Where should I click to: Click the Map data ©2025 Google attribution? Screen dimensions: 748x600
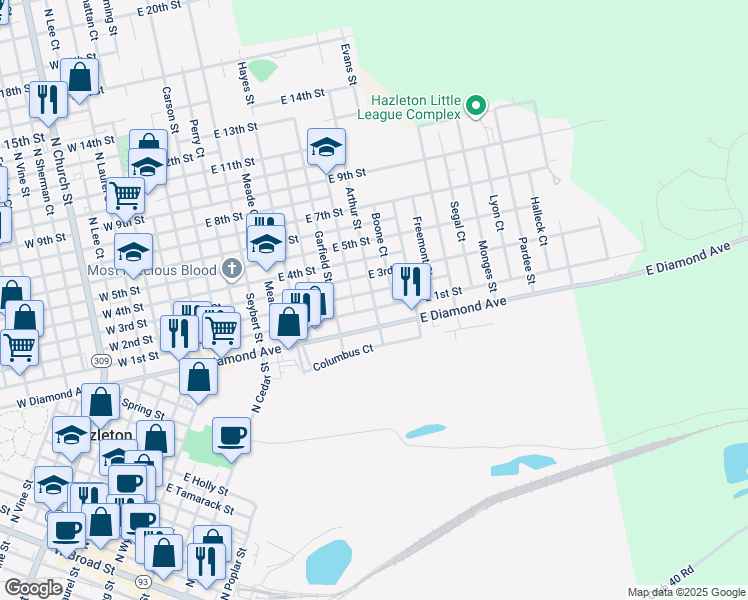pos(686,592)
